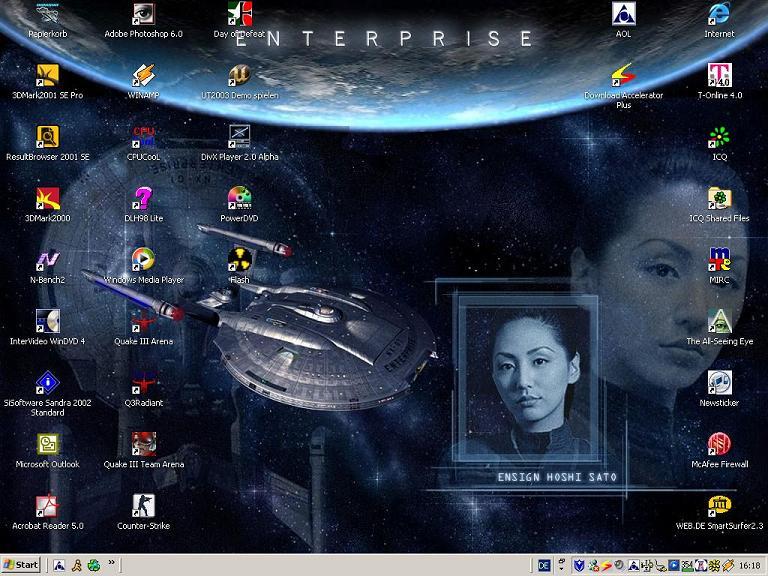Viewport: 768px width, 576px height.
Task: Click the blue play-button tray icon
Action: click(673, 566)
